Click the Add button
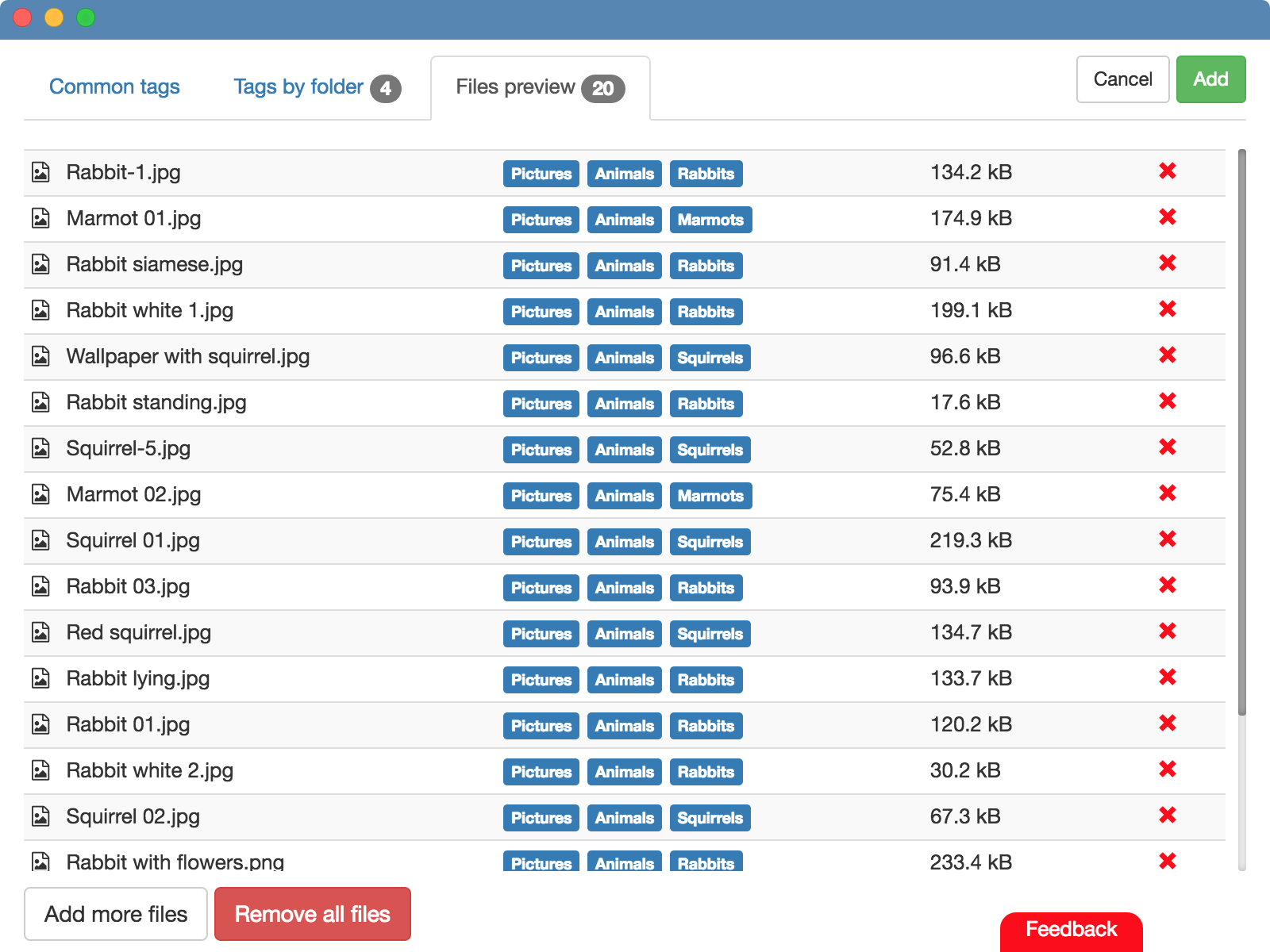The image size is (1270, 952). pos(1210,79)
